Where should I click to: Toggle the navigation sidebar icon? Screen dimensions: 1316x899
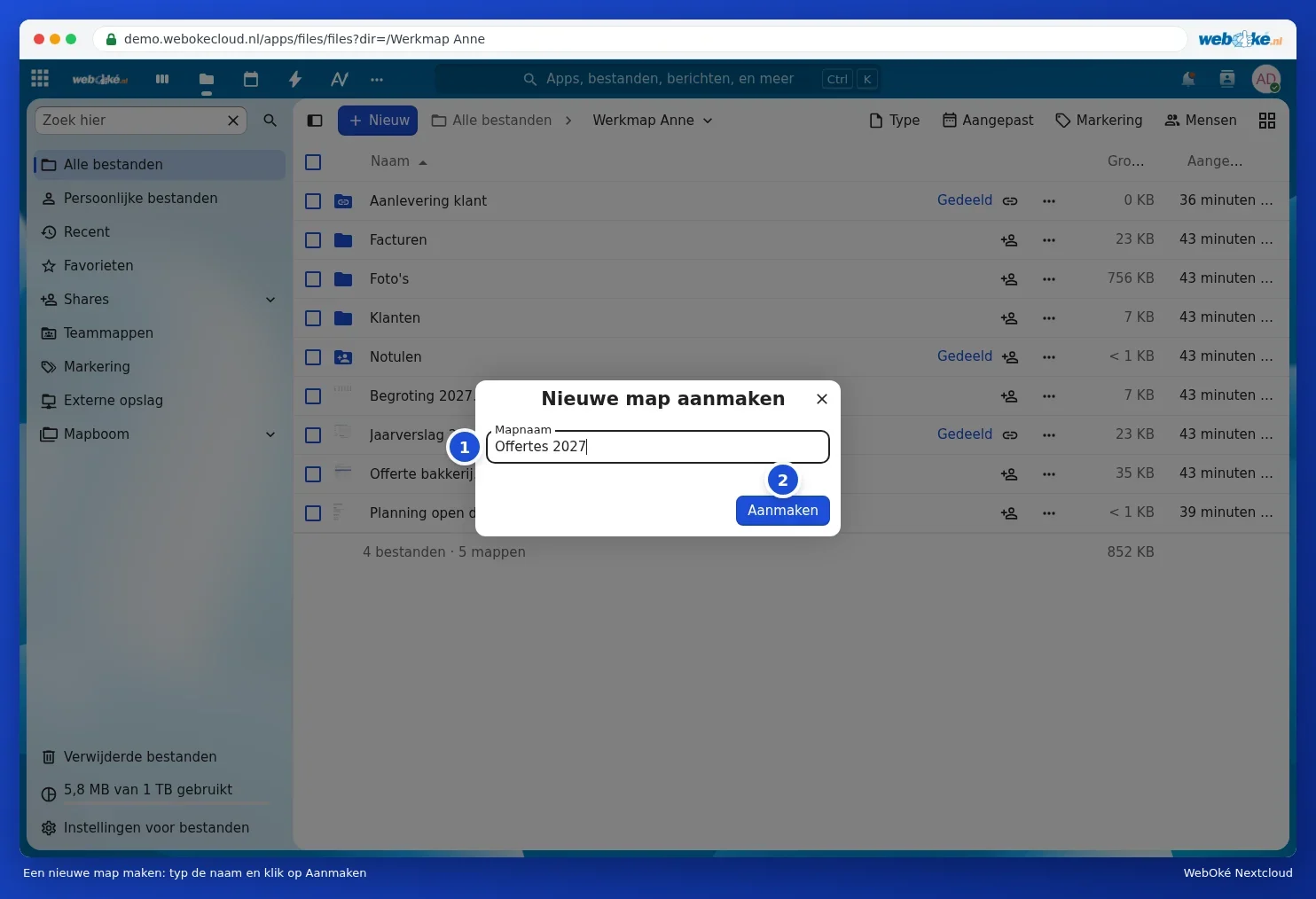[315, 121]
